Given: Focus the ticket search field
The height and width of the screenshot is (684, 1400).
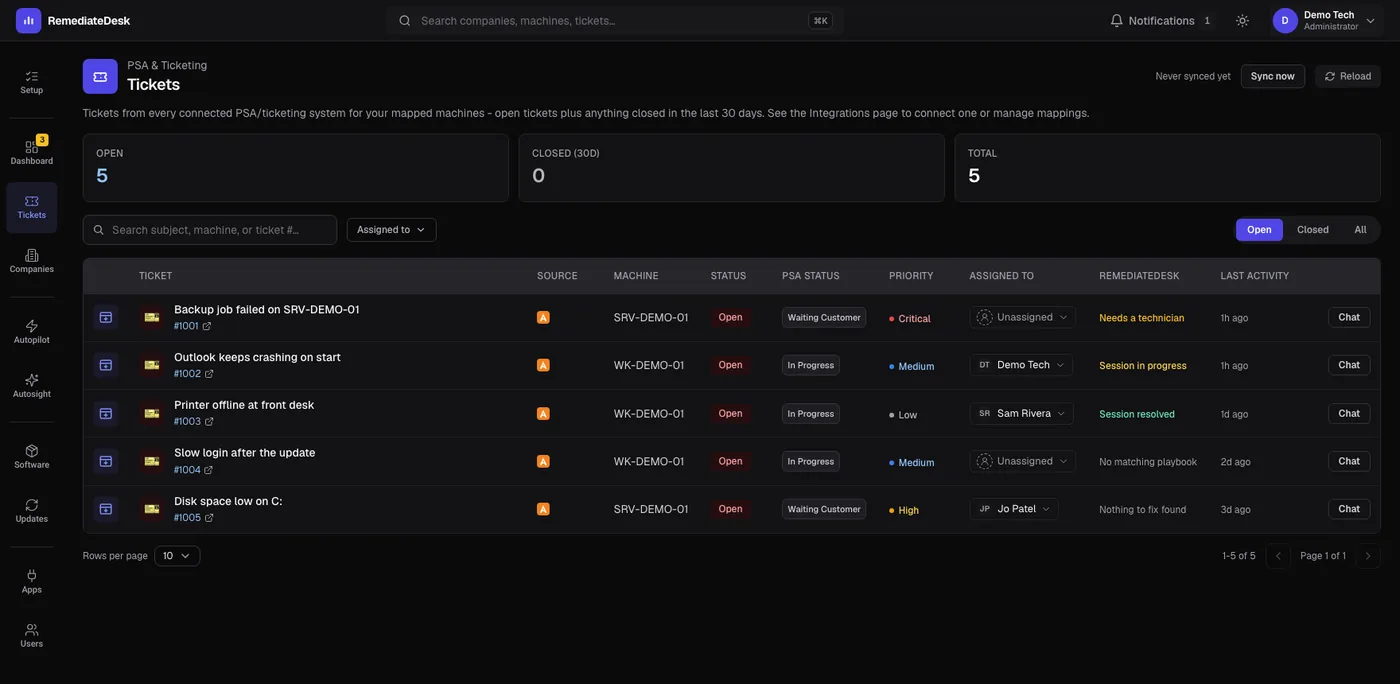Looking at the screenshot, I should (210, 230).
